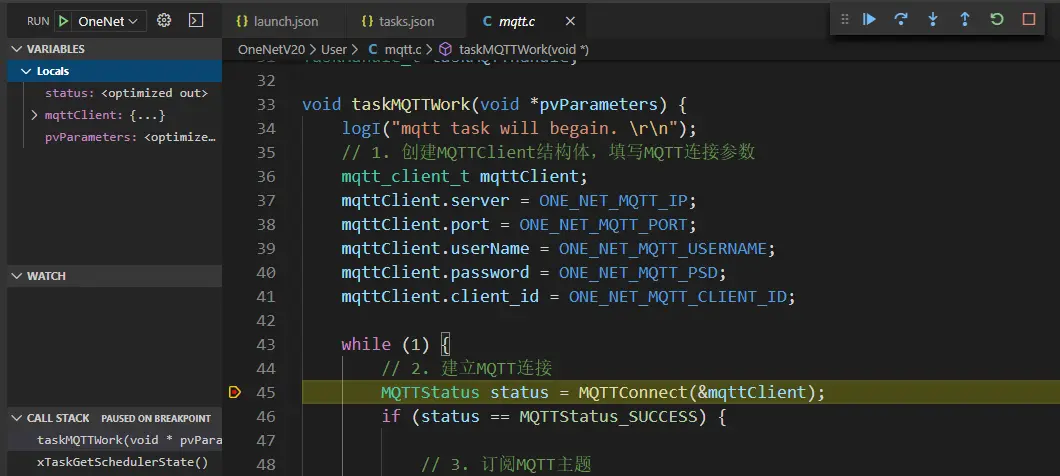Collapse the Locals scope

(x=26, y=71)
